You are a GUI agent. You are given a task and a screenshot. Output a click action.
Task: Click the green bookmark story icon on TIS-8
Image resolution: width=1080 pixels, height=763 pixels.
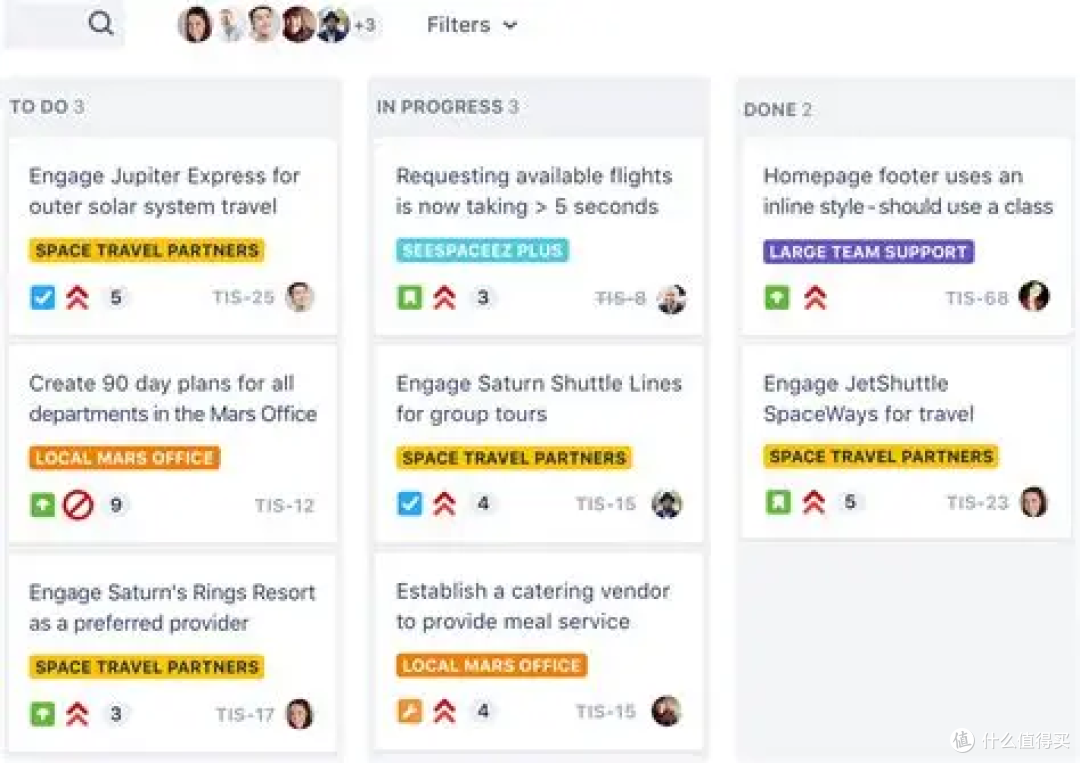tap(410, 297)
